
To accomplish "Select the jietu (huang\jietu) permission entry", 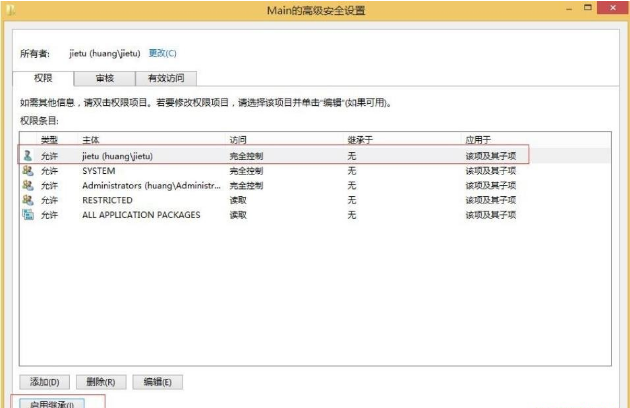I will pyautogui.click(x=315, y=156).
